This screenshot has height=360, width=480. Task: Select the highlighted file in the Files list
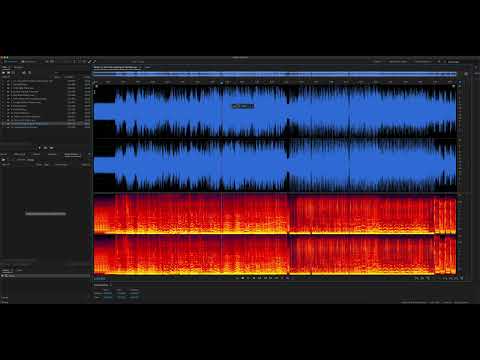[x=45, y=124]
